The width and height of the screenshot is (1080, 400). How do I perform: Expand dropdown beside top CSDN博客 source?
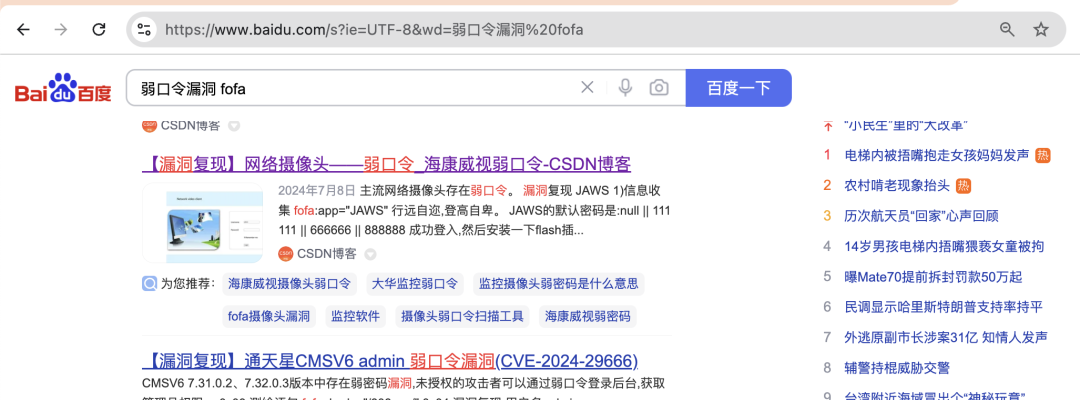(234, 126)
